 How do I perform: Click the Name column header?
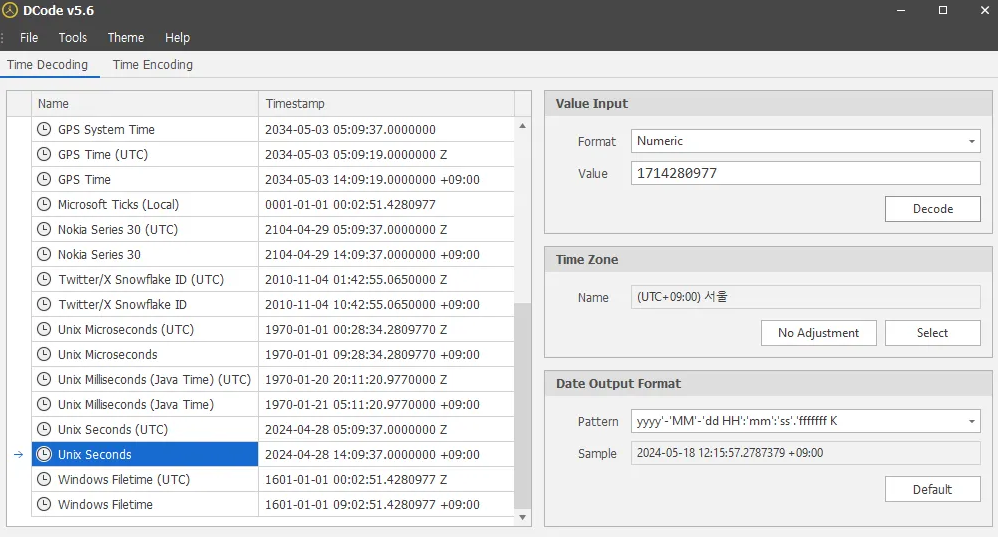(x=144, y=104)
